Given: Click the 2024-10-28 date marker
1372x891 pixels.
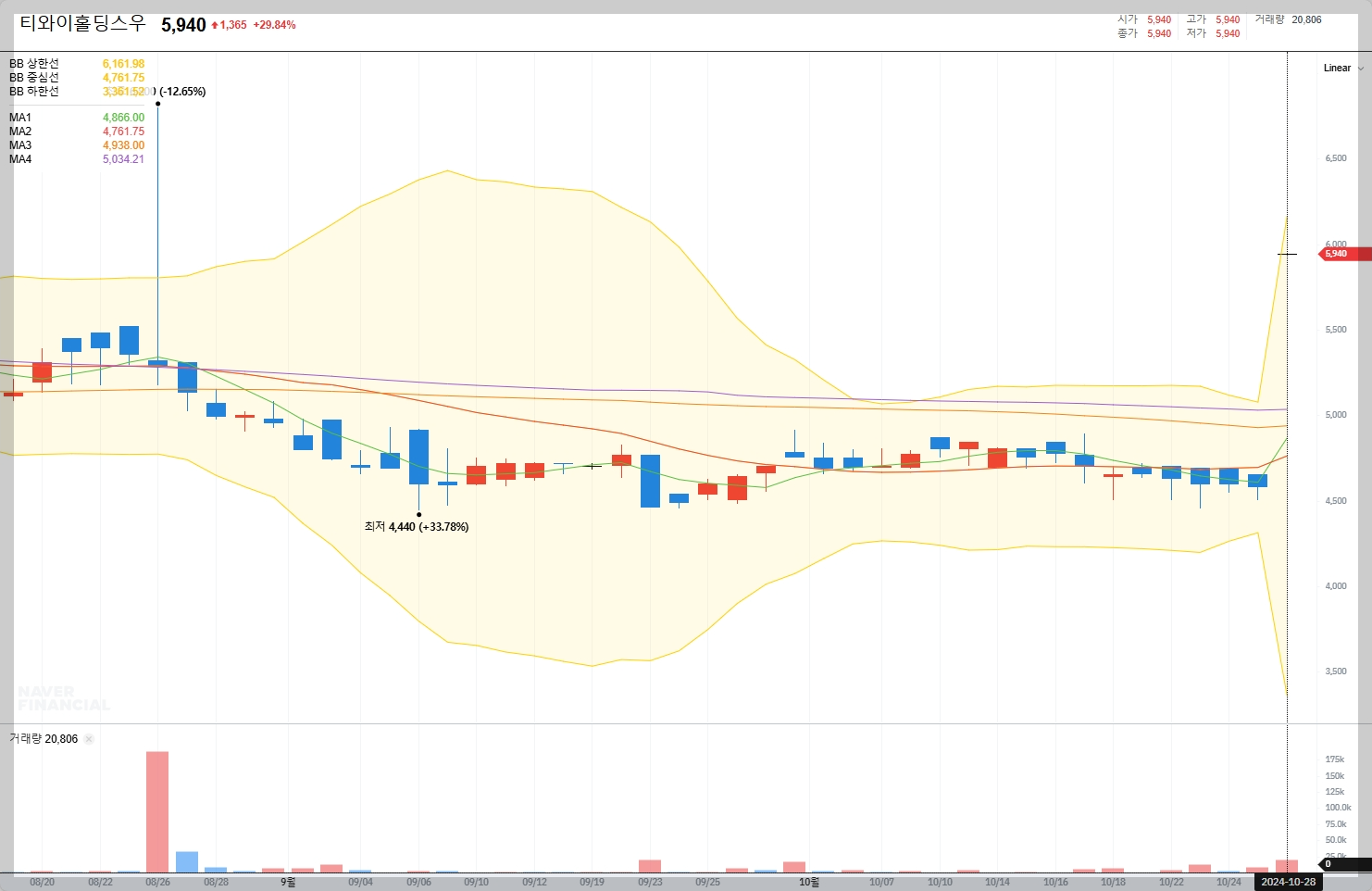Looking at the screenshot, I should [1288, 882].
